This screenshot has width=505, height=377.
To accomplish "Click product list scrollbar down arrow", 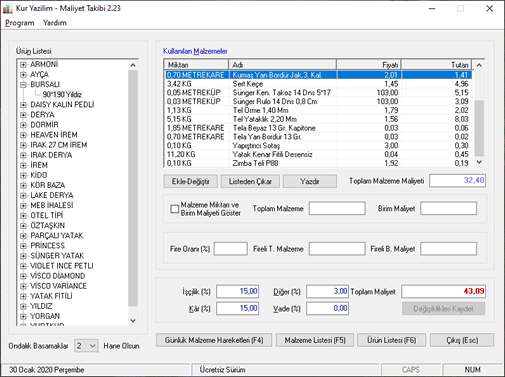I will [133, 320].
